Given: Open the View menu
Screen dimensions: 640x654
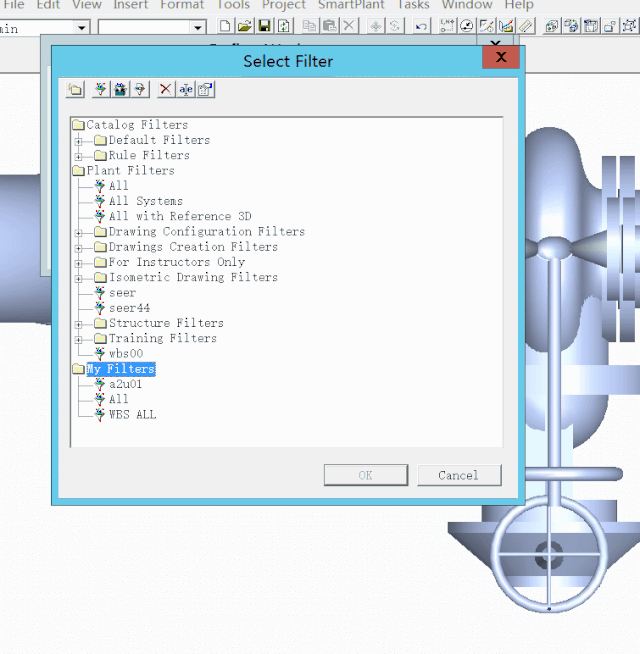Looking at the screenshot, I should [87, 5].
